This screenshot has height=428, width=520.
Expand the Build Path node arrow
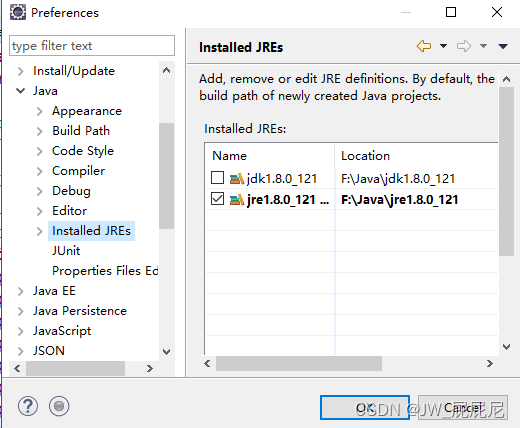coord(40,131)
